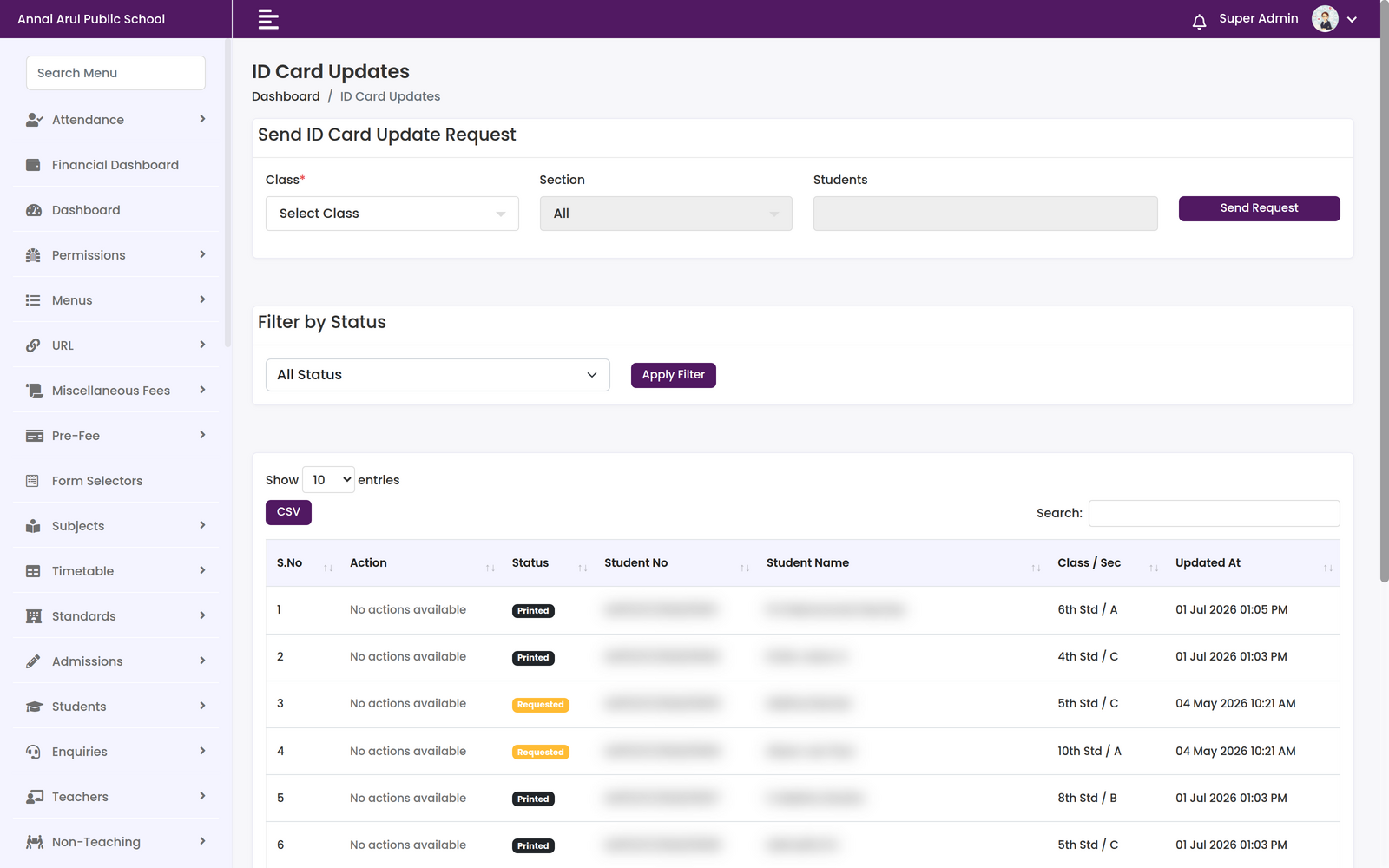Screen dimensions: 1389x868
Task: Expand the Timetable submenu arrow
Action: tap(202, 570)
